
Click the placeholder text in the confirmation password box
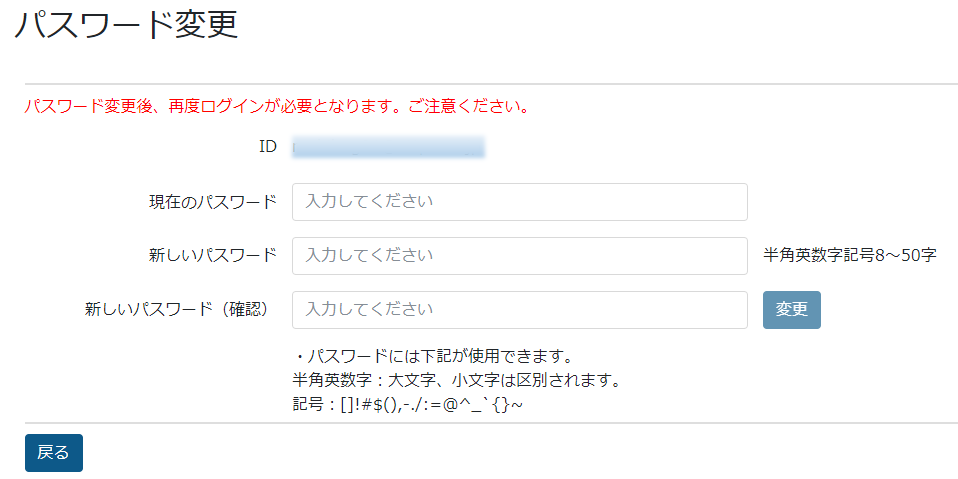(x=370, y=310)
